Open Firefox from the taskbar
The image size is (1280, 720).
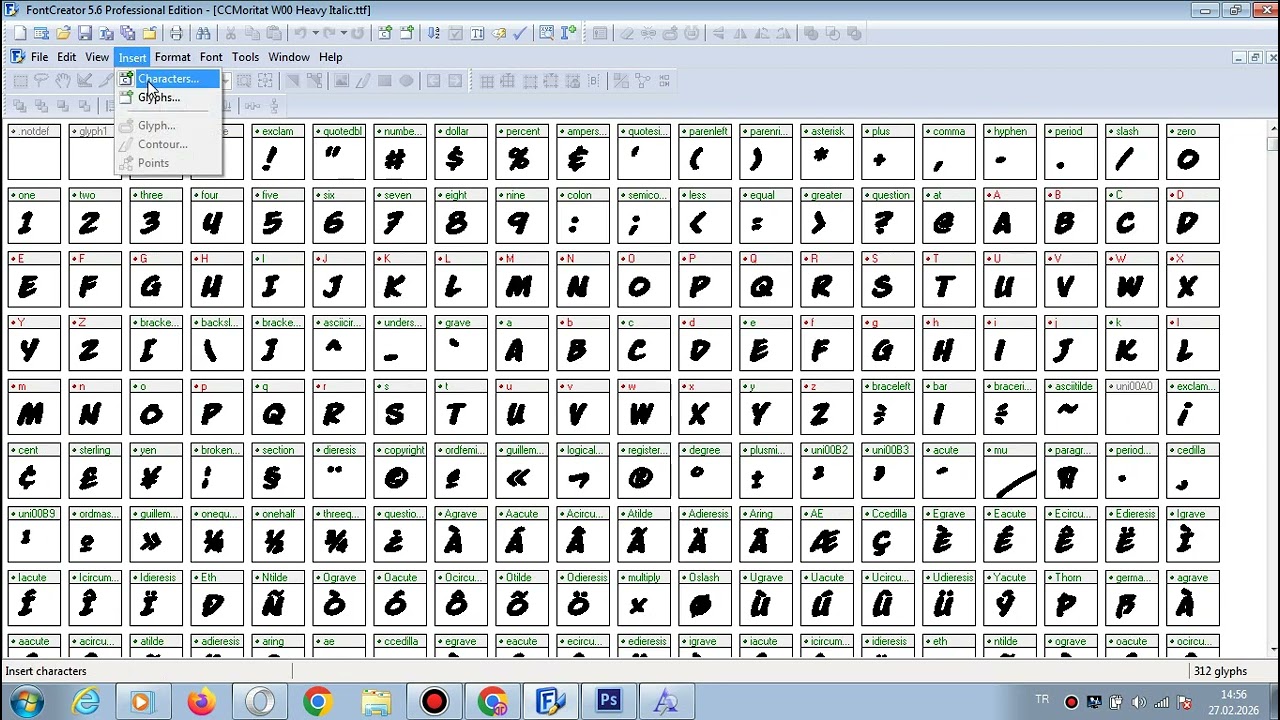[201, 701]
